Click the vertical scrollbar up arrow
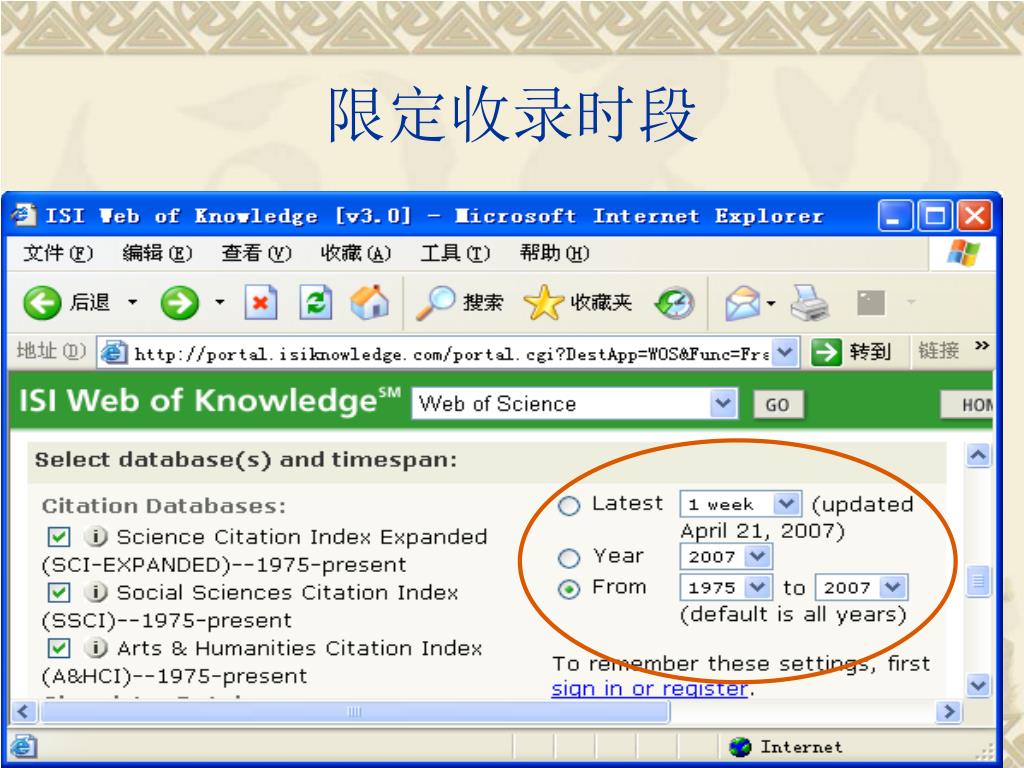Image resolution: width=1024 pixels, height=768 pixels. [x=978, y=455]
